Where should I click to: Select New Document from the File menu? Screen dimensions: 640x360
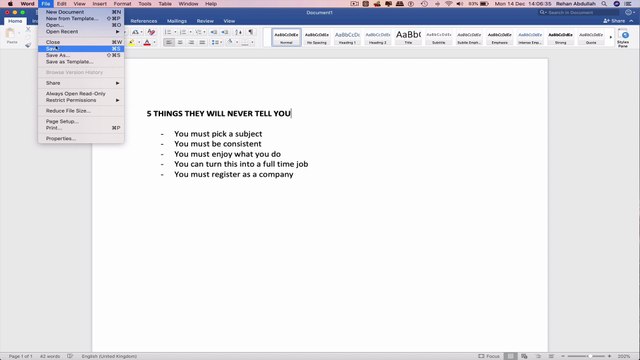click(x=81, y=12)
